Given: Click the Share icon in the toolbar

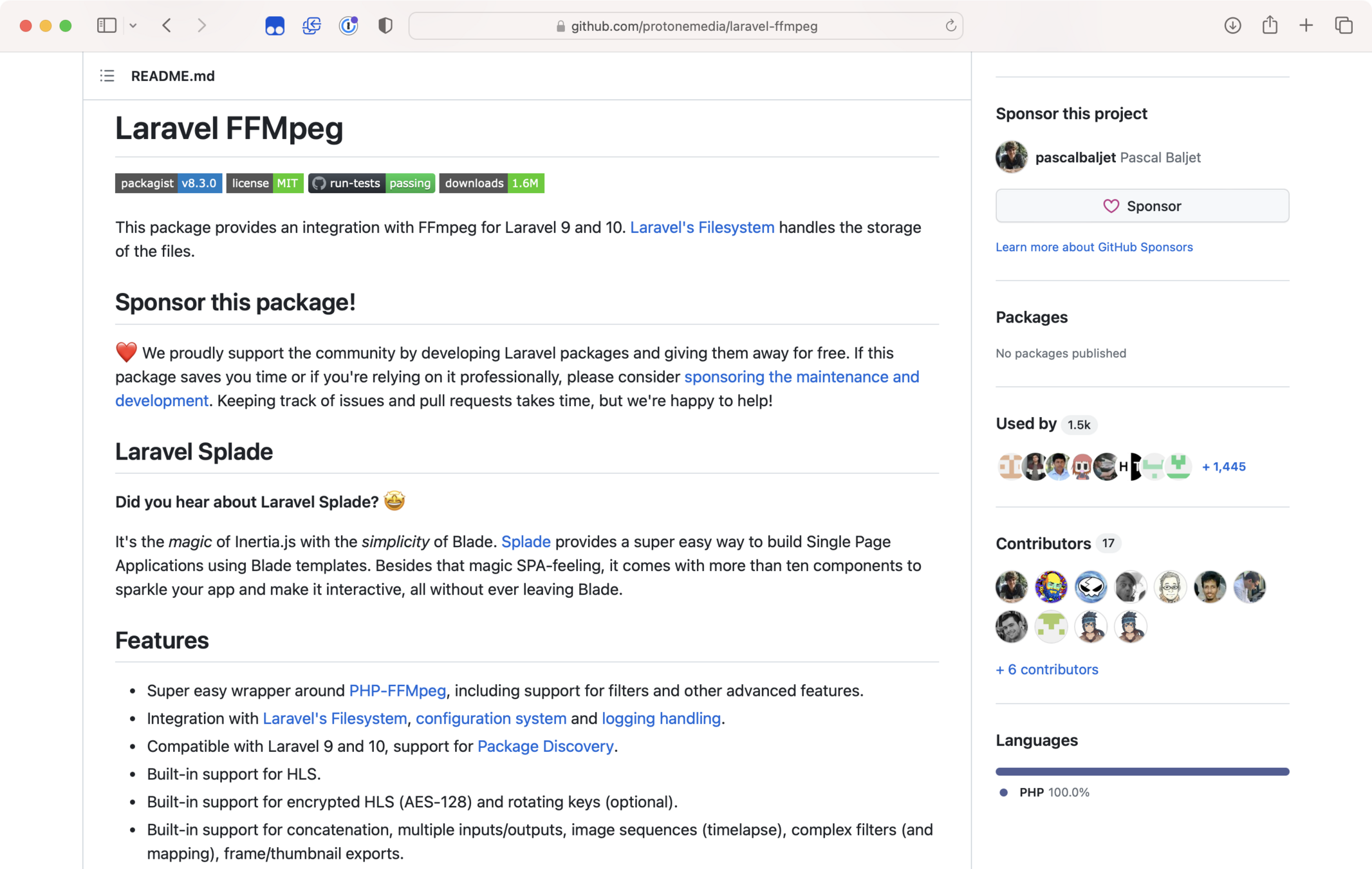Looking at the screenshot, I should [x=1269, y=26].
